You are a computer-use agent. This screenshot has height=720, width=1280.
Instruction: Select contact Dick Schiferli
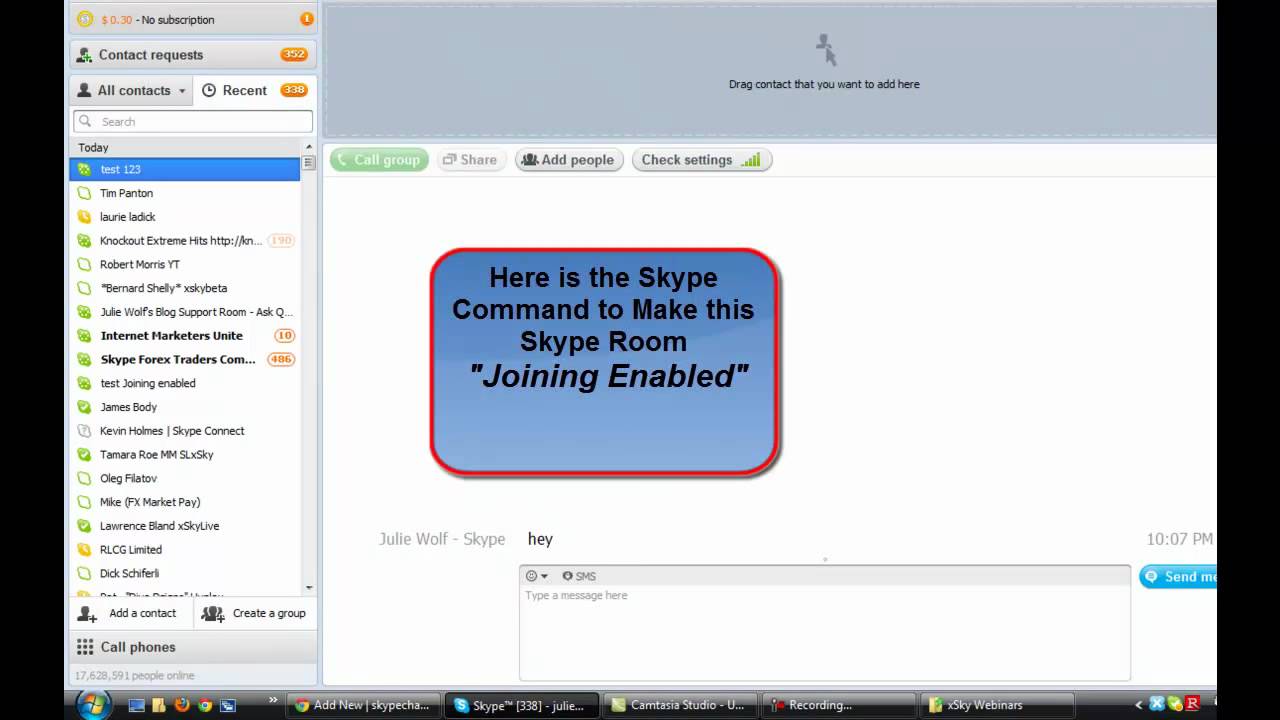point(185,574)
